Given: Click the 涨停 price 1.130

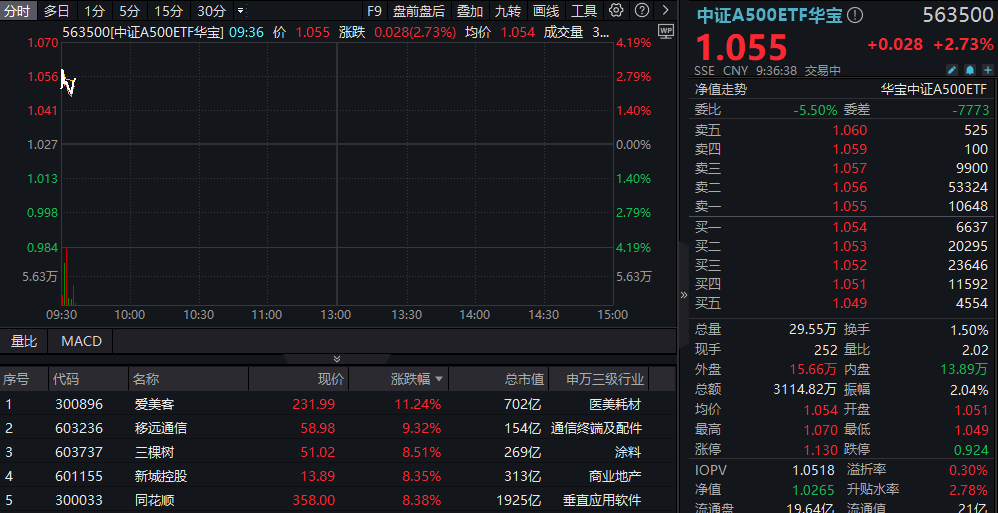Looking at the screenshot, I should tap(820, 449).
